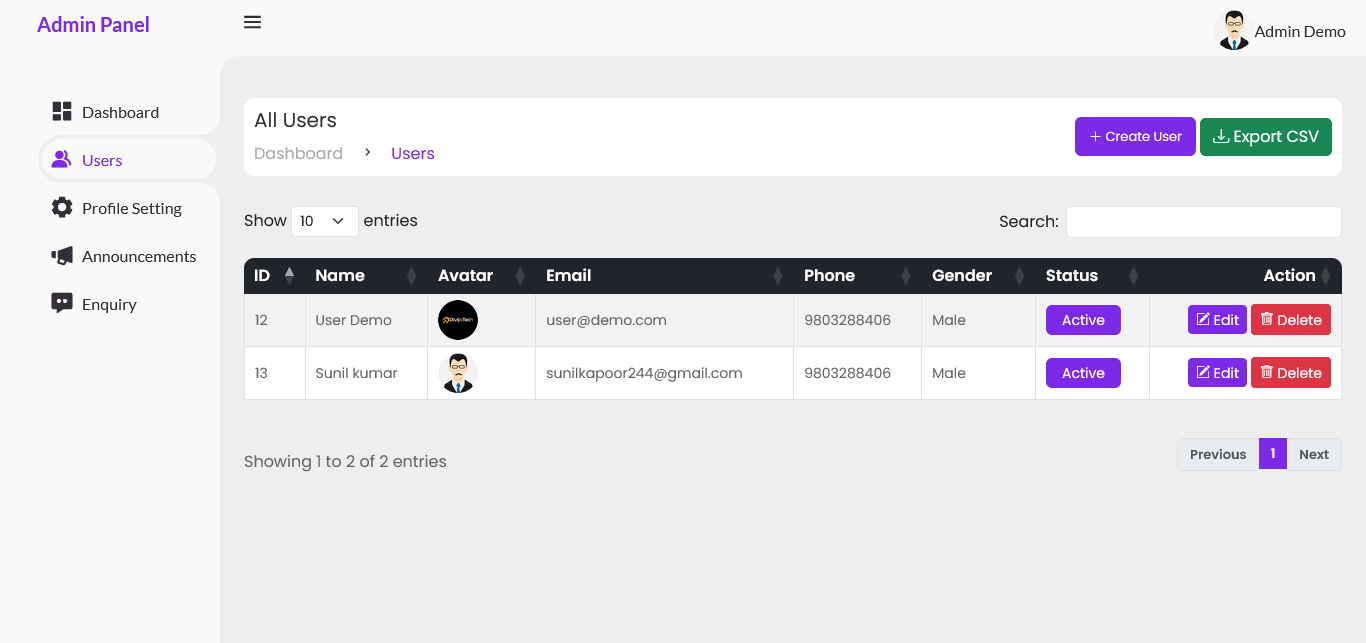Click Sunil kumar's avatar thumbnail
The width and height of the screenshot is (1366, 643).
pos(458,373)
